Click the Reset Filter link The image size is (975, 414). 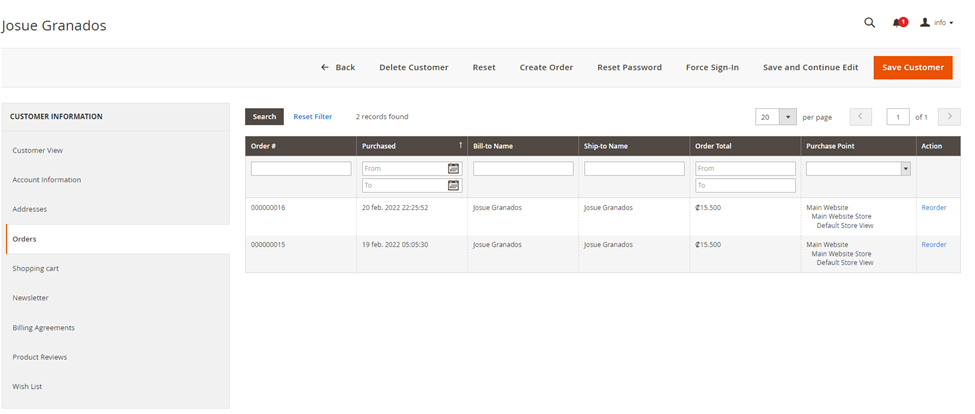tap(313, 117)
